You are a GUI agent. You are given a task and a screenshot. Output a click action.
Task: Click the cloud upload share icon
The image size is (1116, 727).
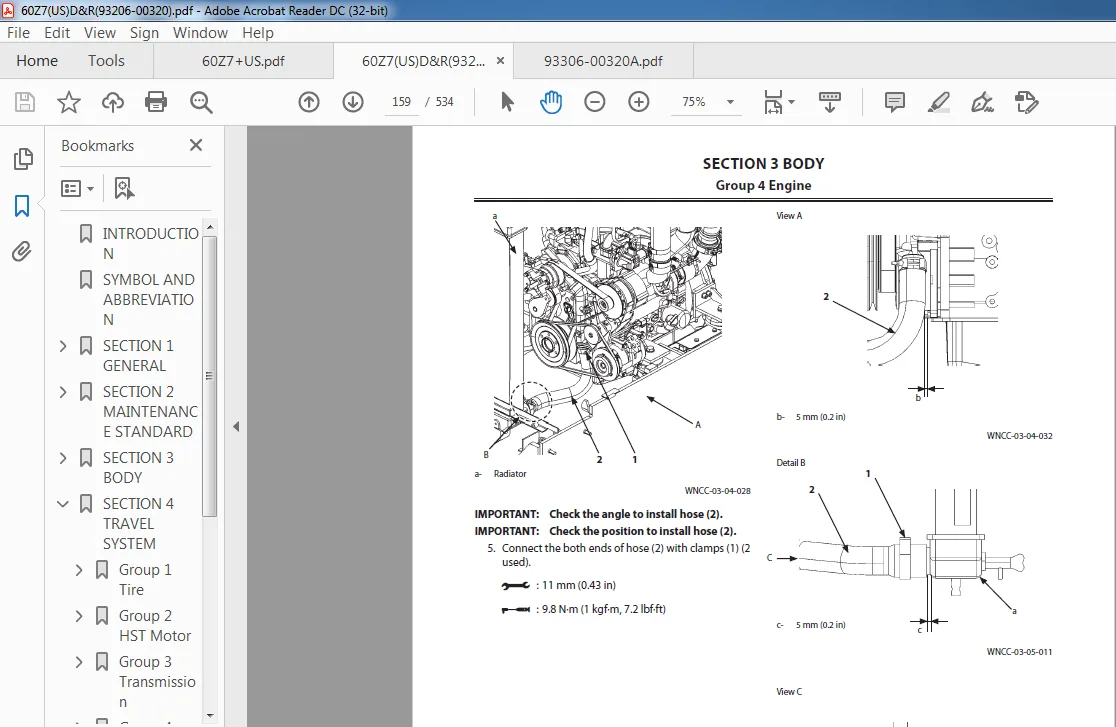pyautogui.click(x=112, y=102)
